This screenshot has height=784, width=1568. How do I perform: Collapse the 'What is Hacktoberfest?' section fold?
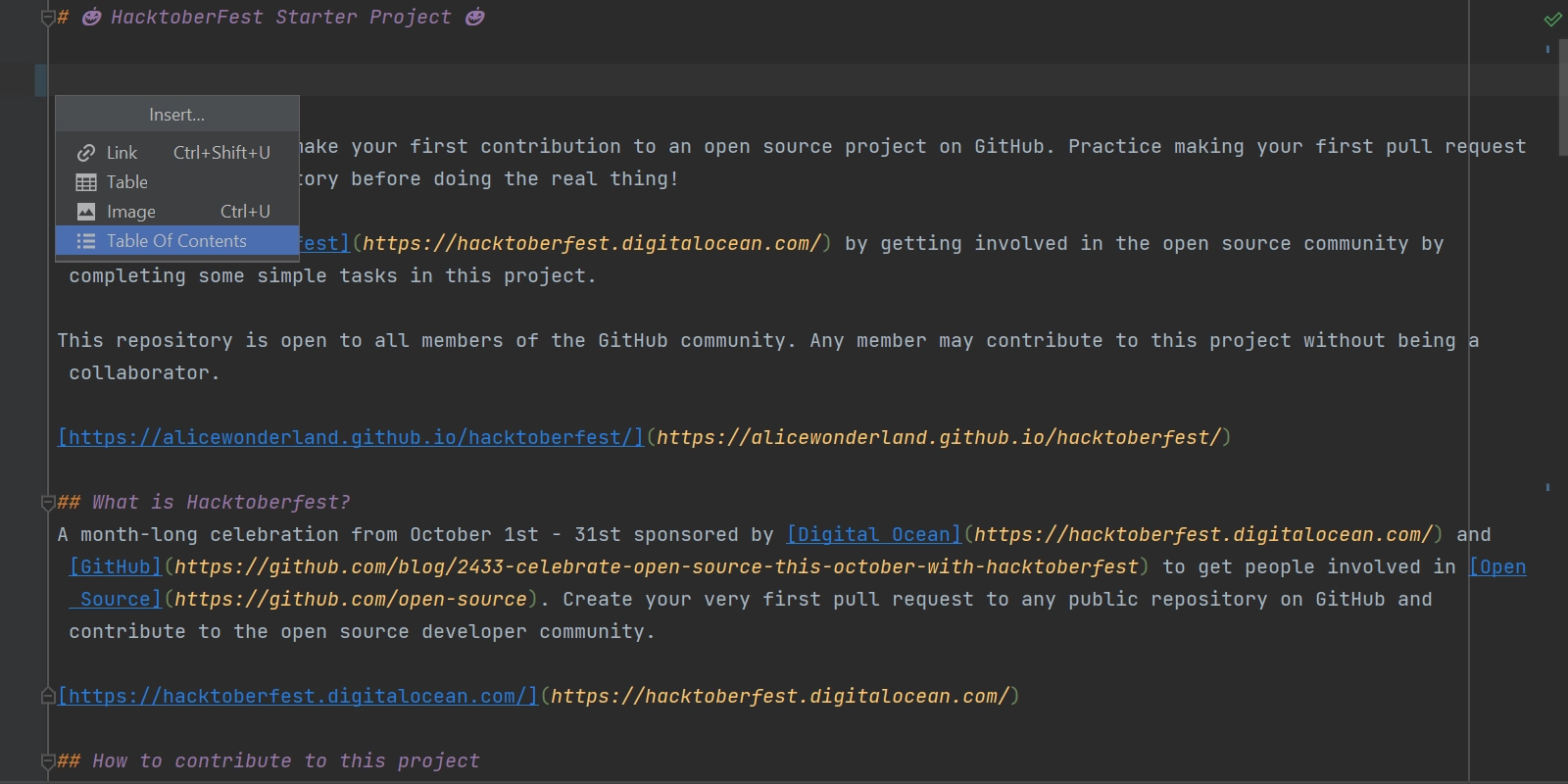[47, 503]
